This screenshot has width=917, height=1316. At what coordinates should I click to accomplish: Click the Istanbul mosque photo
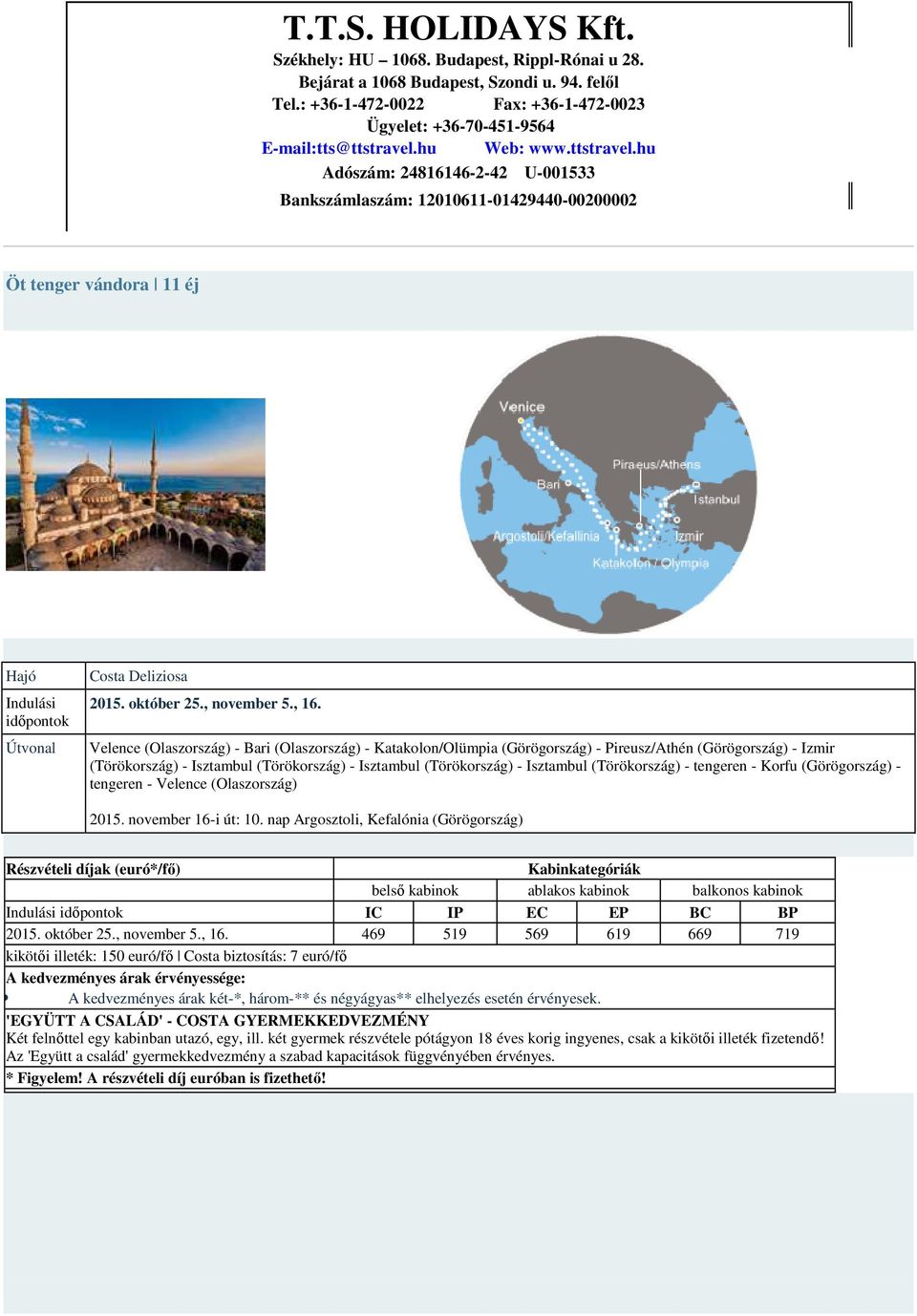136,484
